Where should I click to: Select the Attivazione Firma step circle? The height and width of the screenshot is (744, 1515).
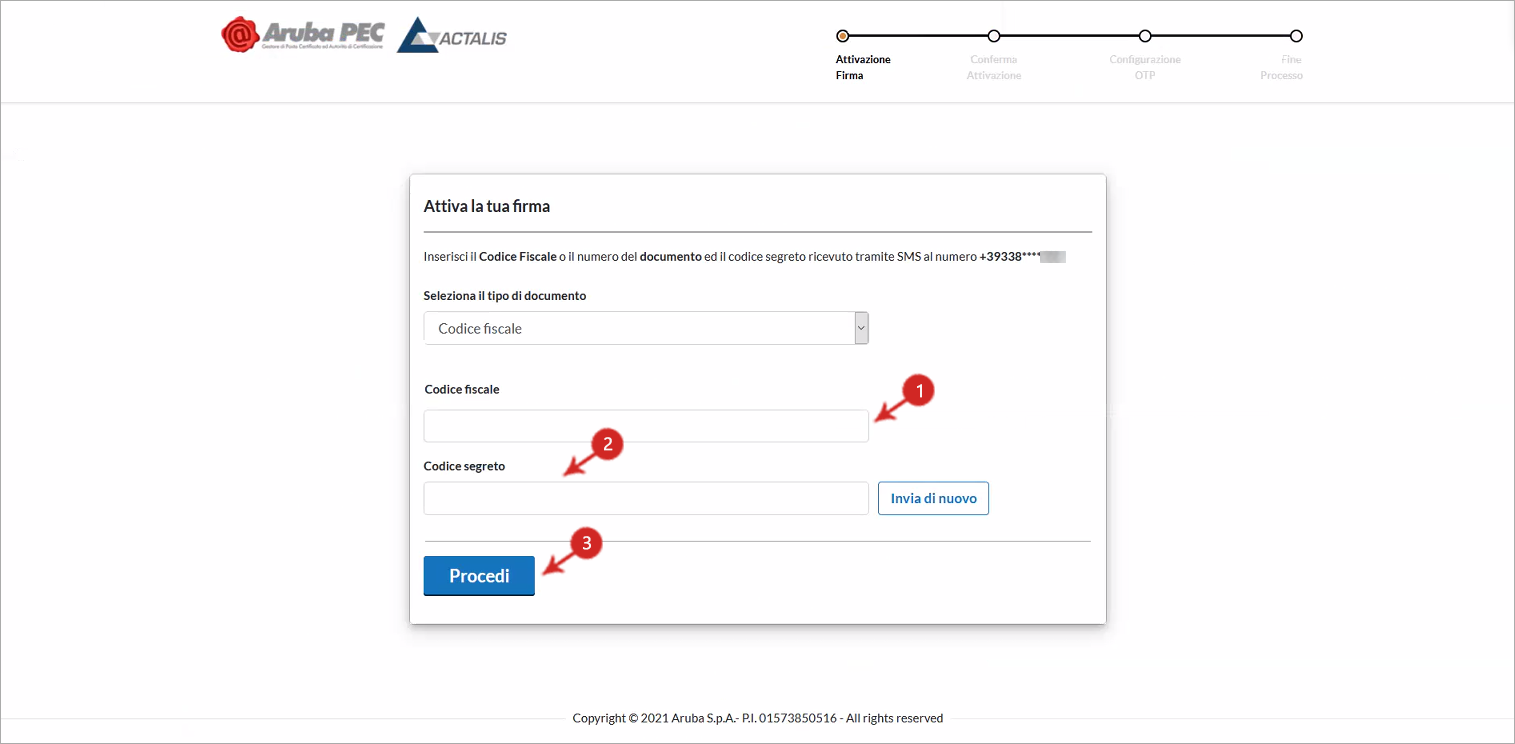pyautogui.click(x=842, y=36)
